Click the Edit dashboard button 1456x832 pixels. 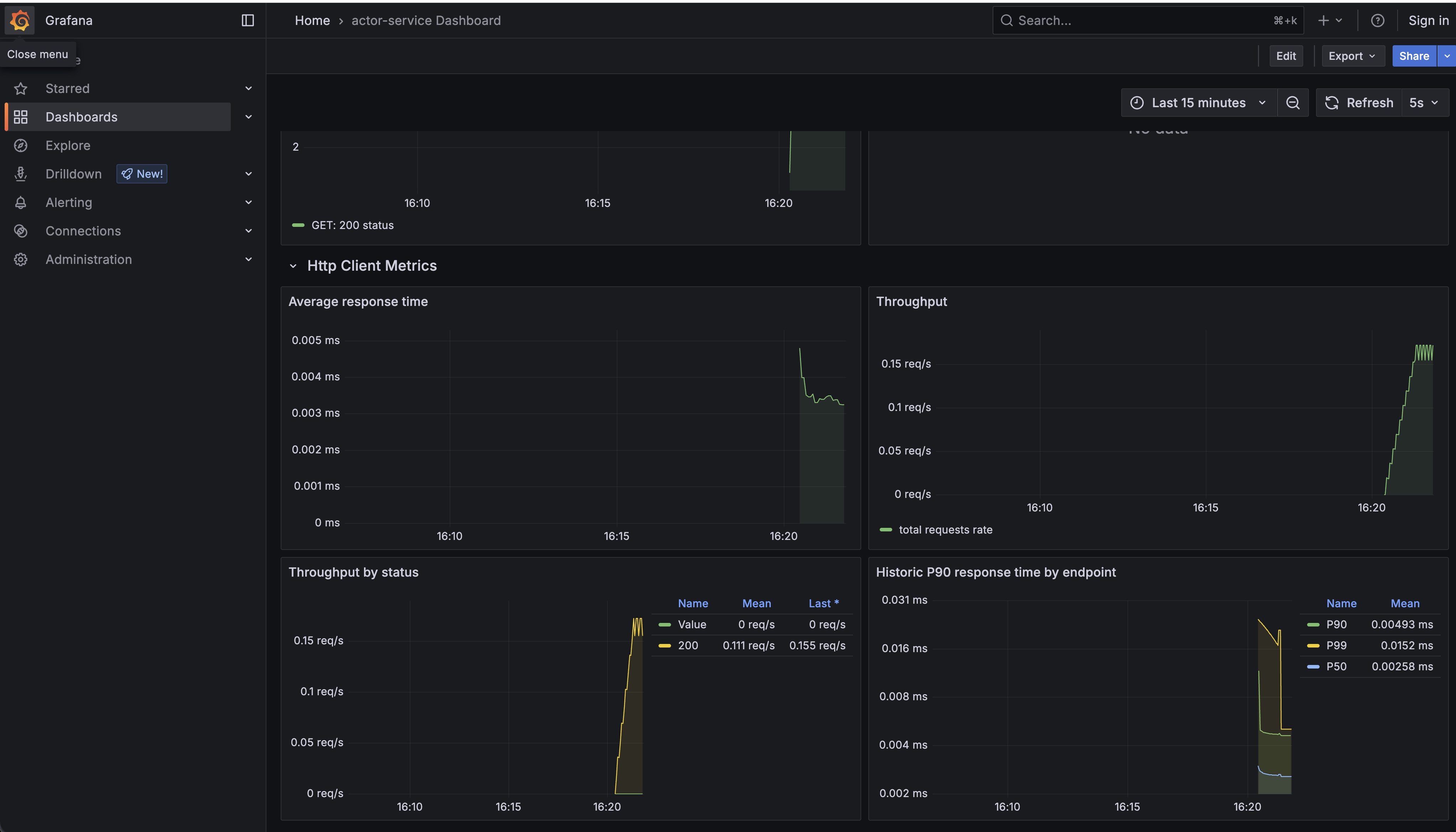coord(1286,56)
